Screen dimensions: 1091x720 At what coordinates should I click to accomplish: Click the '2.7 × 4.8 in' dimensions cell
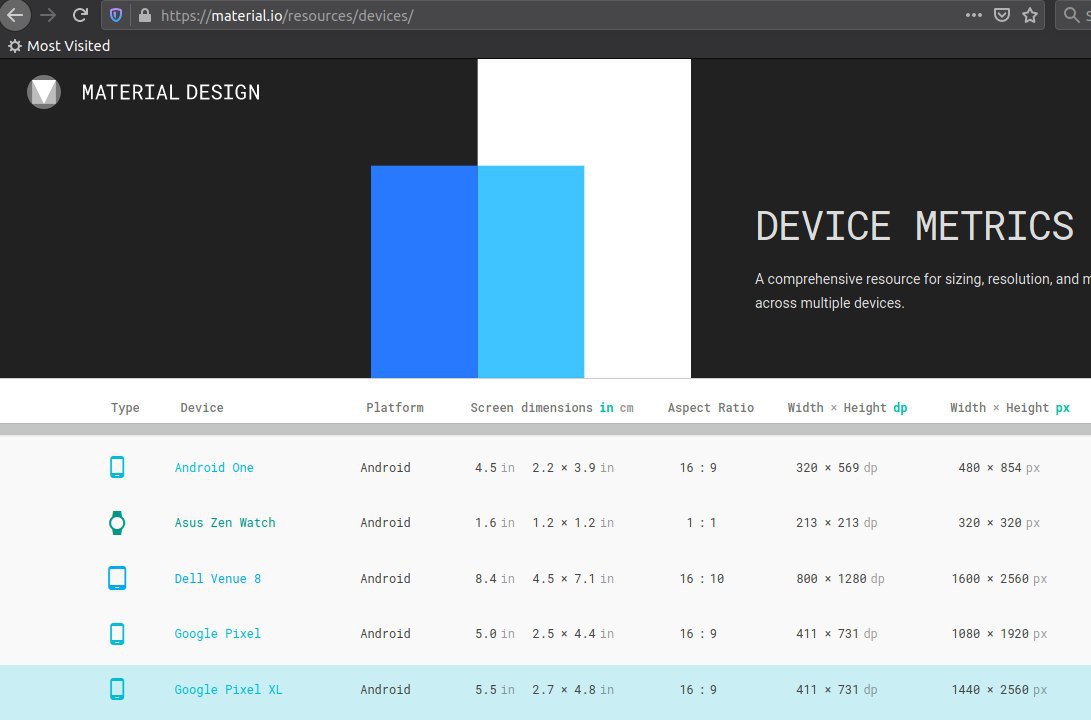[573, 689]
